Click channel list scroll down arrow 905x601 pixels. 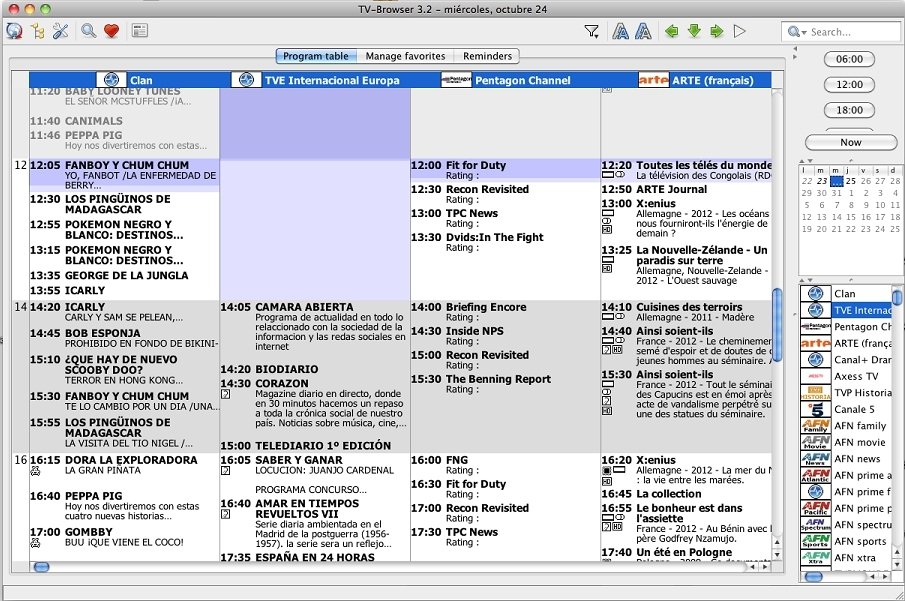click(897, 563)
